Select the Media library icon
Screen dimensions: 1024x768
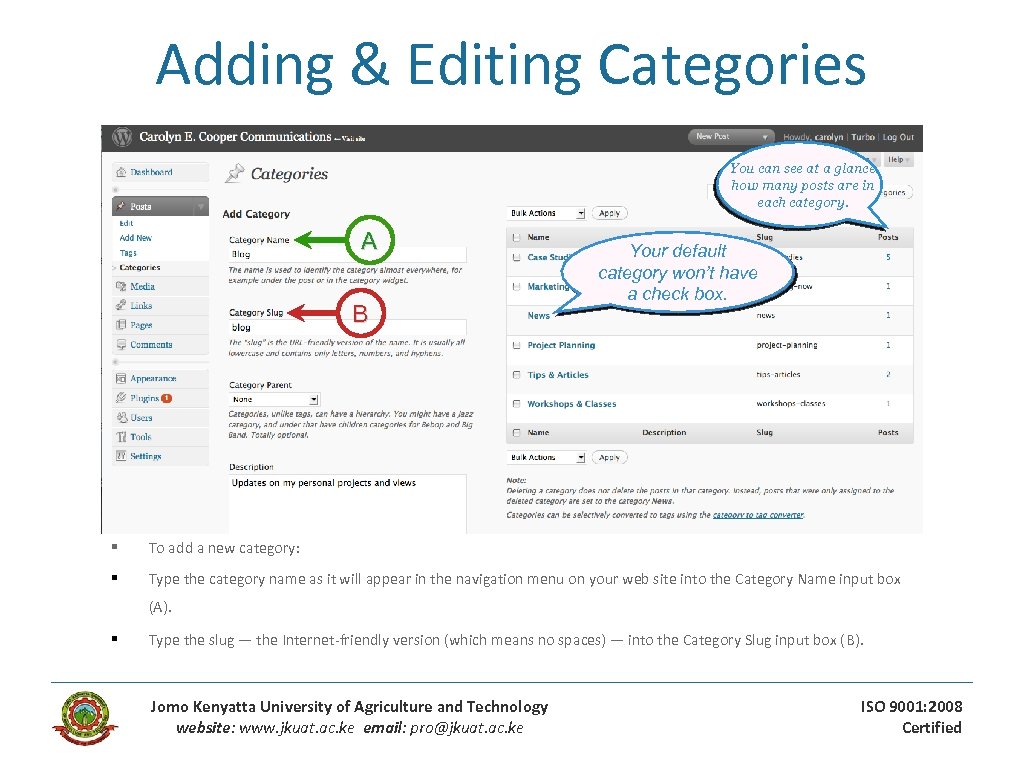(122, 286)
